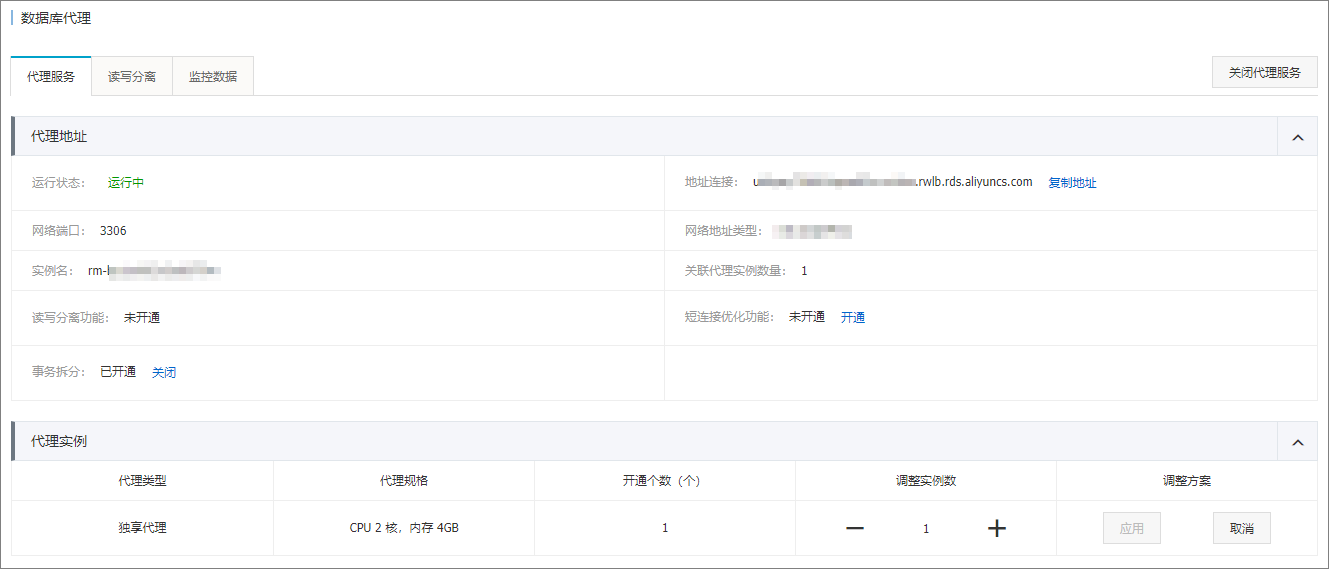Collapse the 代理实例 section chevron

pyautogui.click(x=1298, y=441)
